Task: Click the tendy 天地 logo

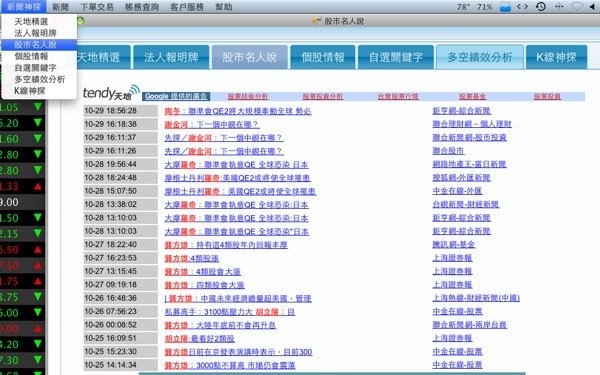Action: (x=111, y=92)
